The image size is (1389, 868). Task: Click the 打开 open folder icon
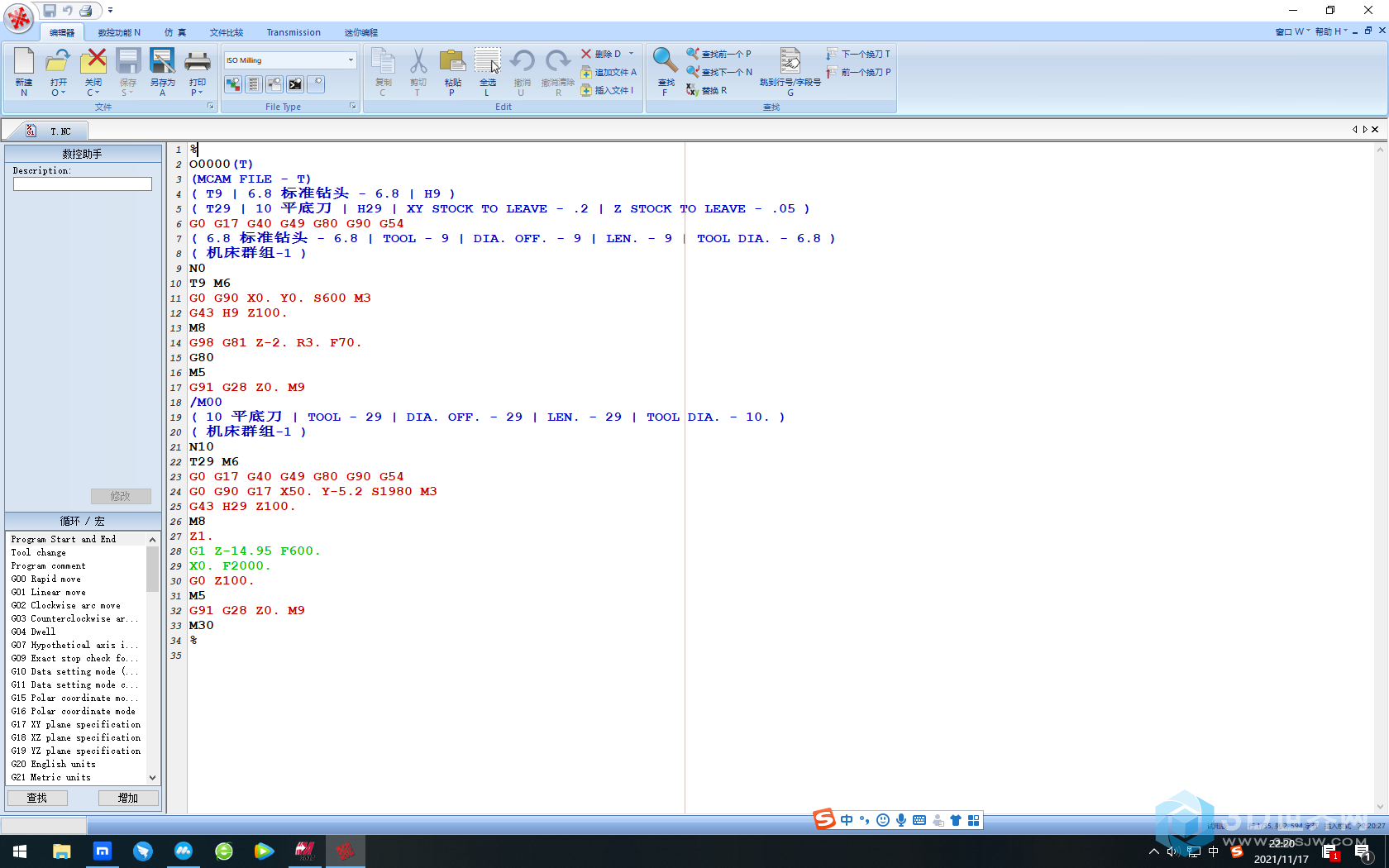[58, 61]
